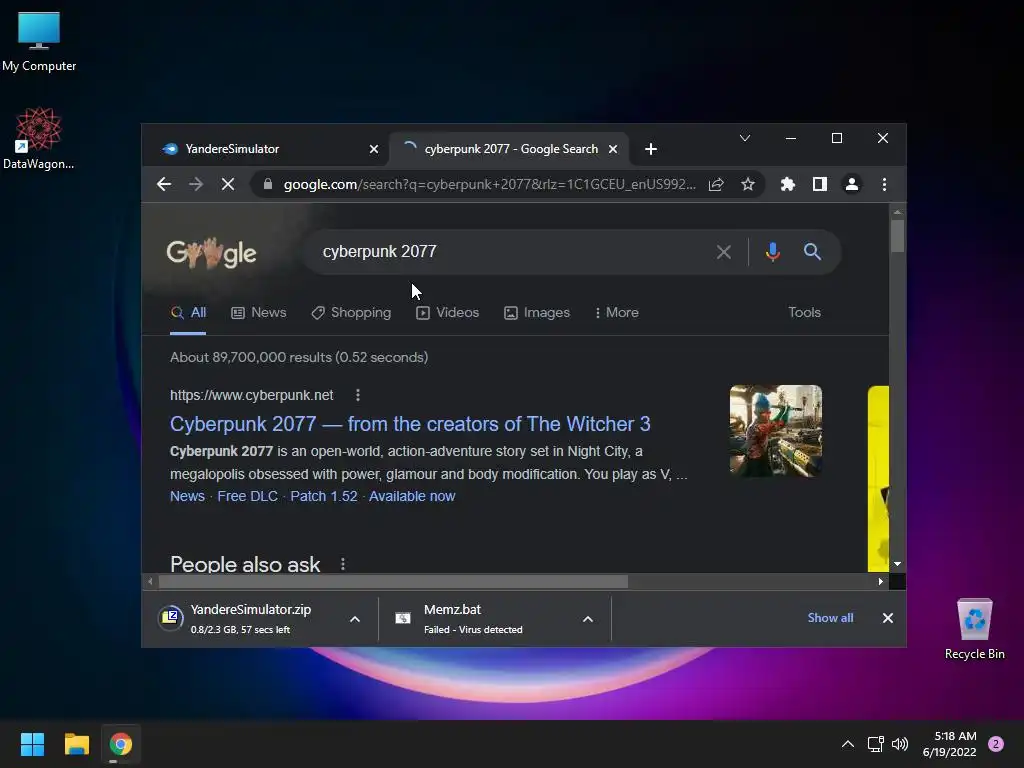
Task: Click Show all downloads
Action: point(830,618)
